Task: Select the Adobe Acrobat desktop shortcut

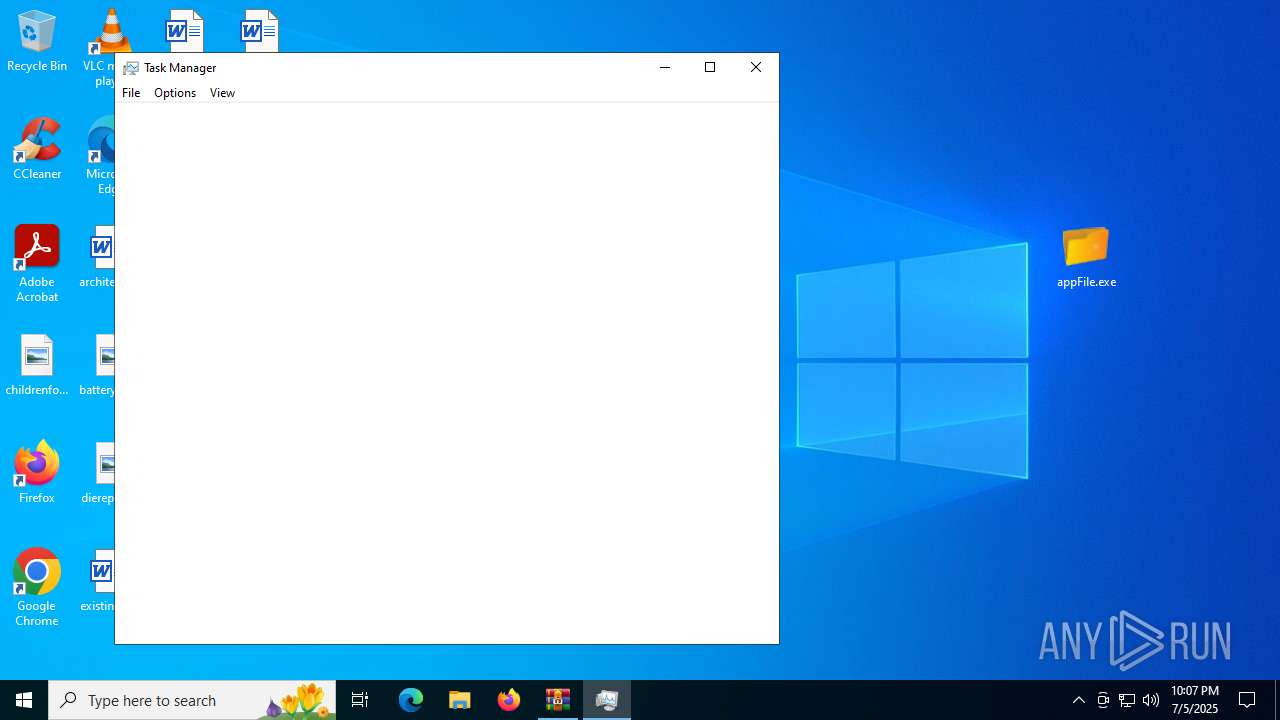Action: [37, 265]
